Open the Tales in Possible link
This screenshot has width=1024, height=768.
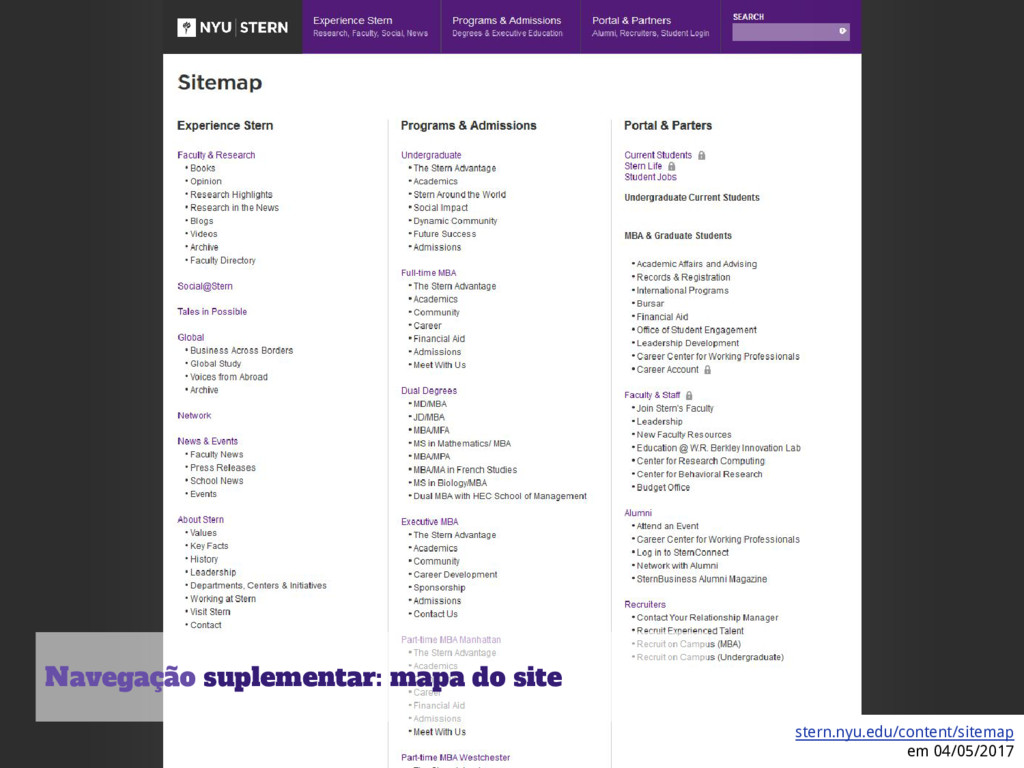[212, 312]
